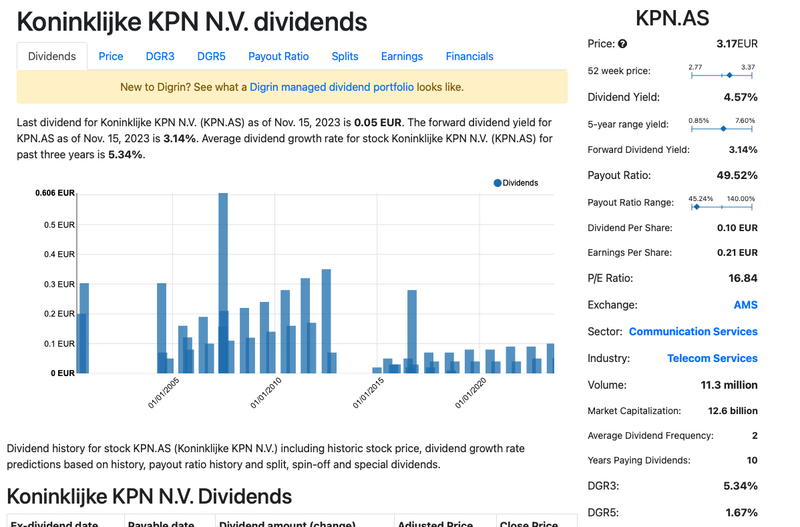Click the Years Paying Dividends value 10

[752, 460]
